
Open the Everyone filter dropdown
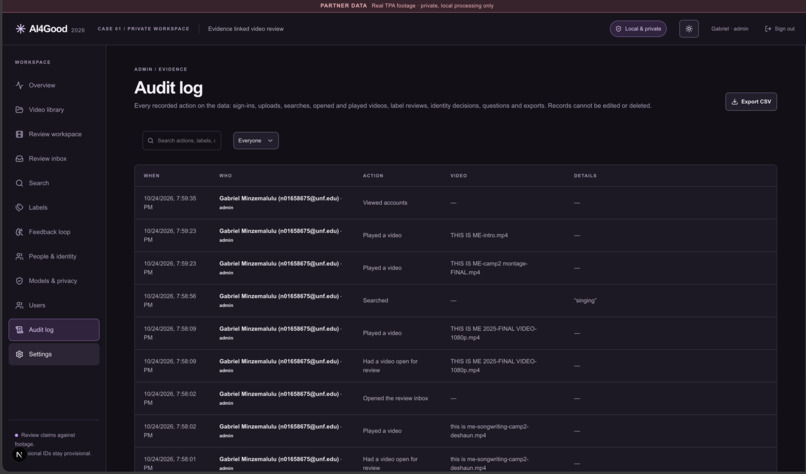256,140
